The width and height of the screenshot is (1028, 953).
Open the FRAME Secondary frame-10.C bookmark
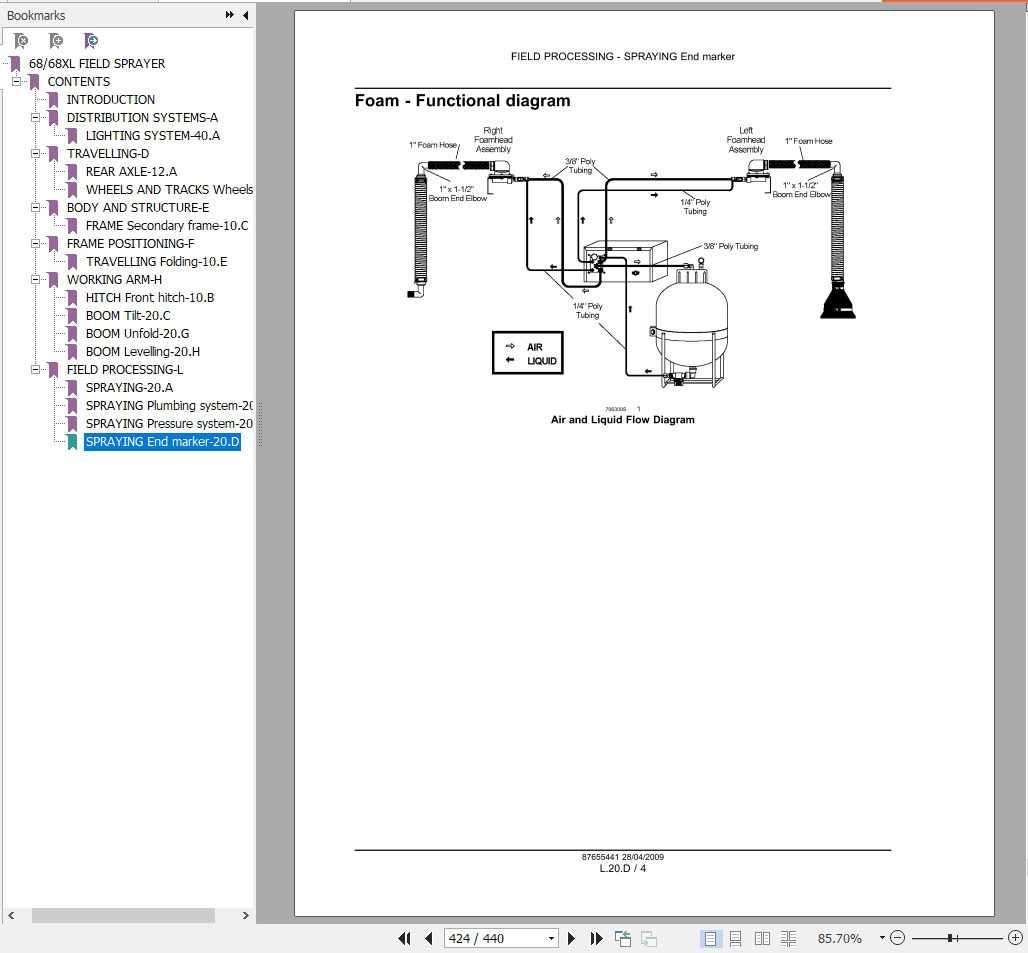coord(167,225)
